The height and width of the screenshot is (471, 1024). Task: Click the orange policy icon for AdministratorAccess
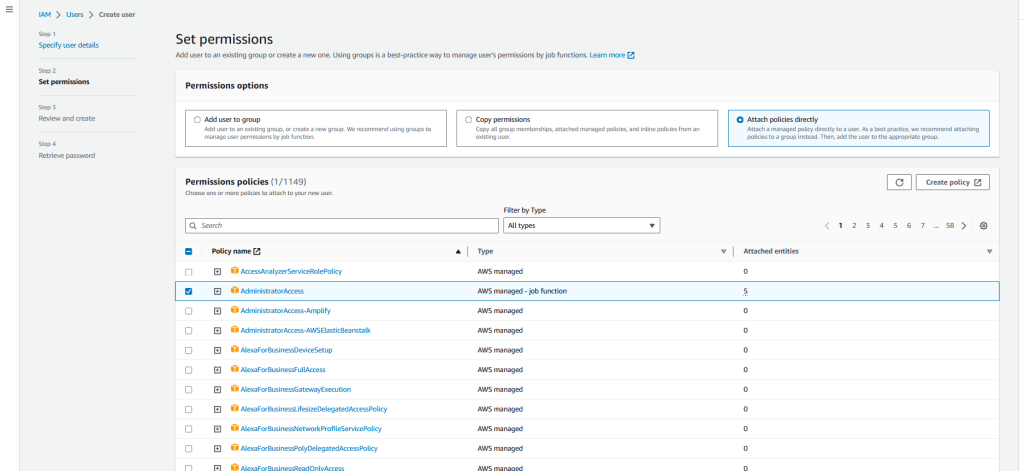click(234, 291)
